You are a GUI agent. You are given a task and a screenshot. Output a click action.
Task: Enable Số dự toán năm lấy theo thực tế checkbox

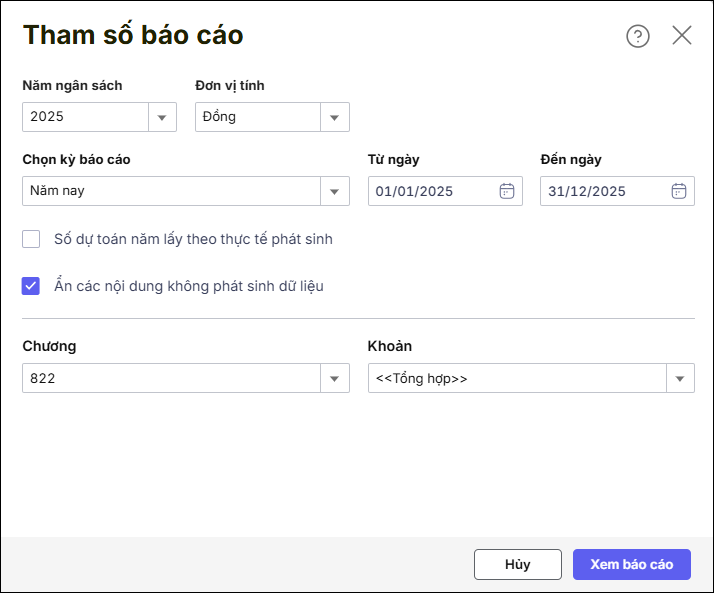(x=31, y=239)
